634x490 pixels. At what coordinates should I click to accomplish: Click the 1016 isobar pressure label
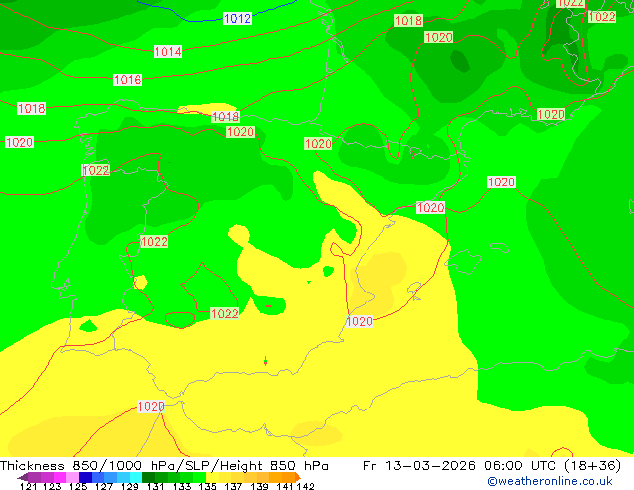[x=127, y=80]
